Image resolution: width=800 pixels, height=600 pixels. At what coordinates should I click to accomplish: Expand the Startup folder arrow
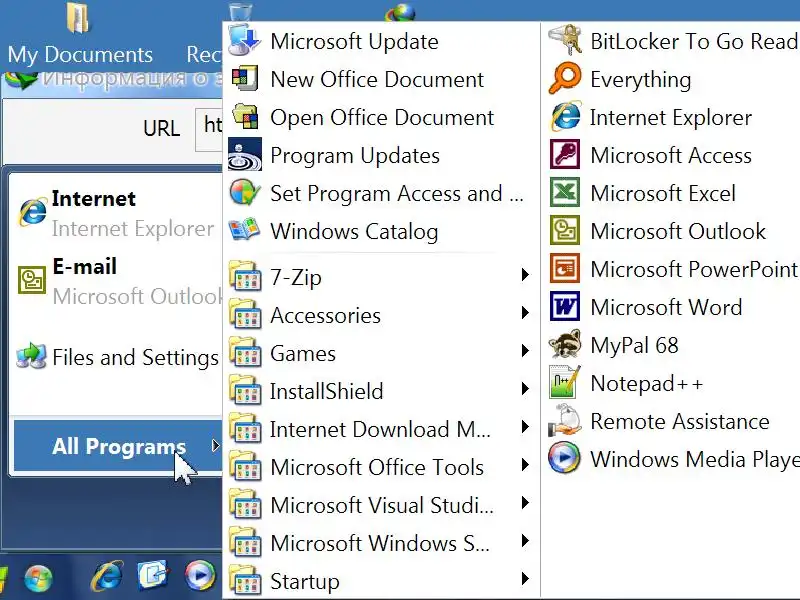(x=524, y=581)
